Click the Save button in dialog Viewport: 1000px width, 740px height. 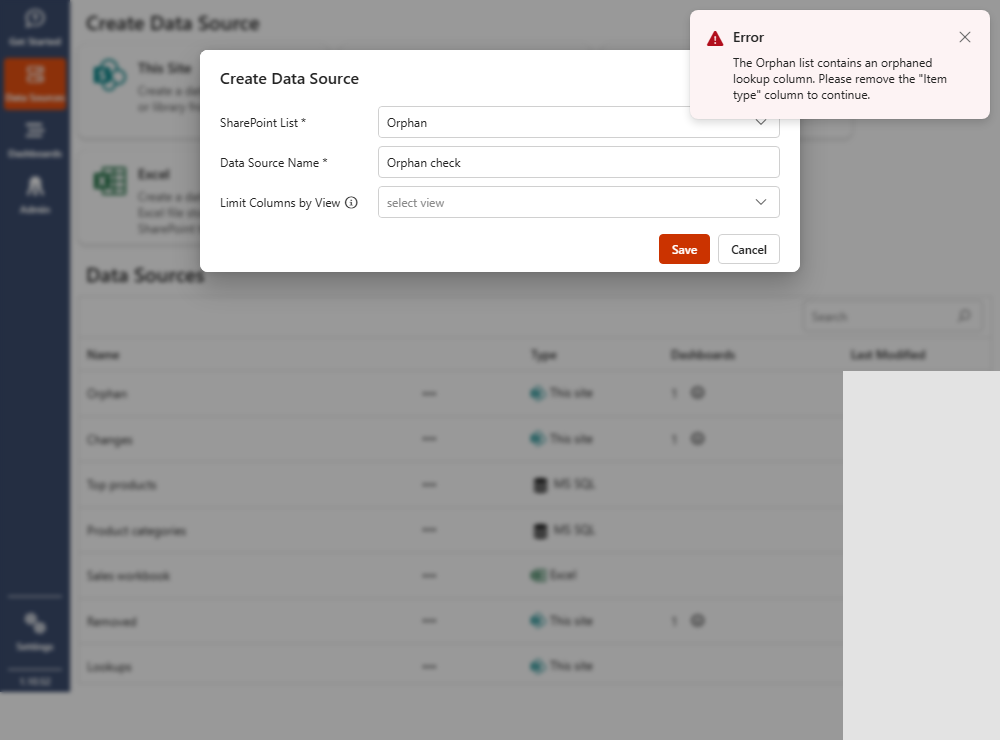[x=684, y=249]
